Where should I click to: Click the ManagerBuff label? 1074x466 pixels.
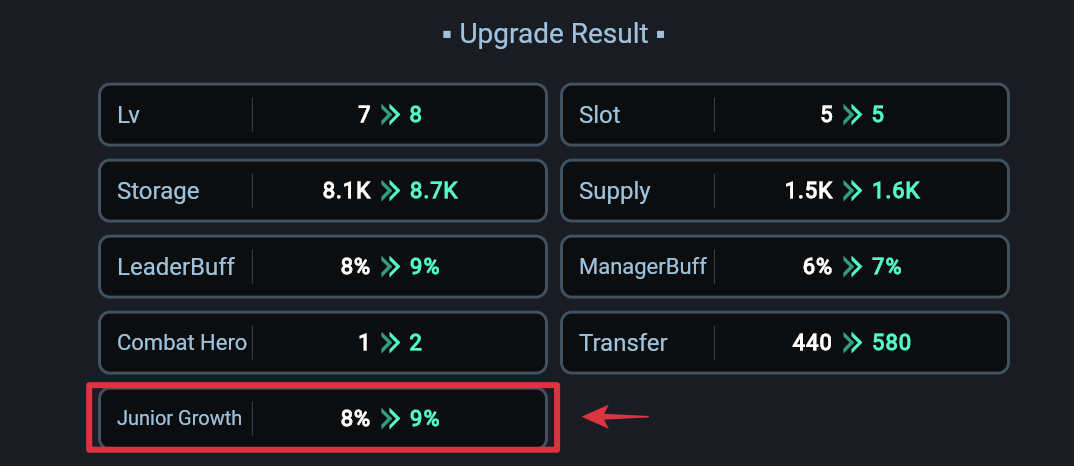[x=642, y=267]
